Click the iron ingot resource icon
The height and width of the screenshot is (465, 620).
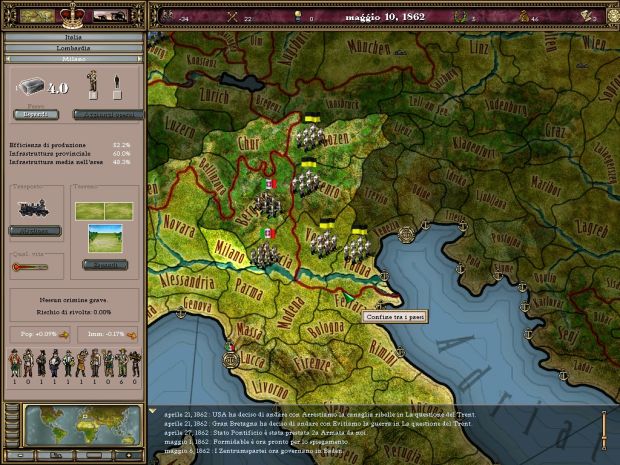click(x=31, y=86)
